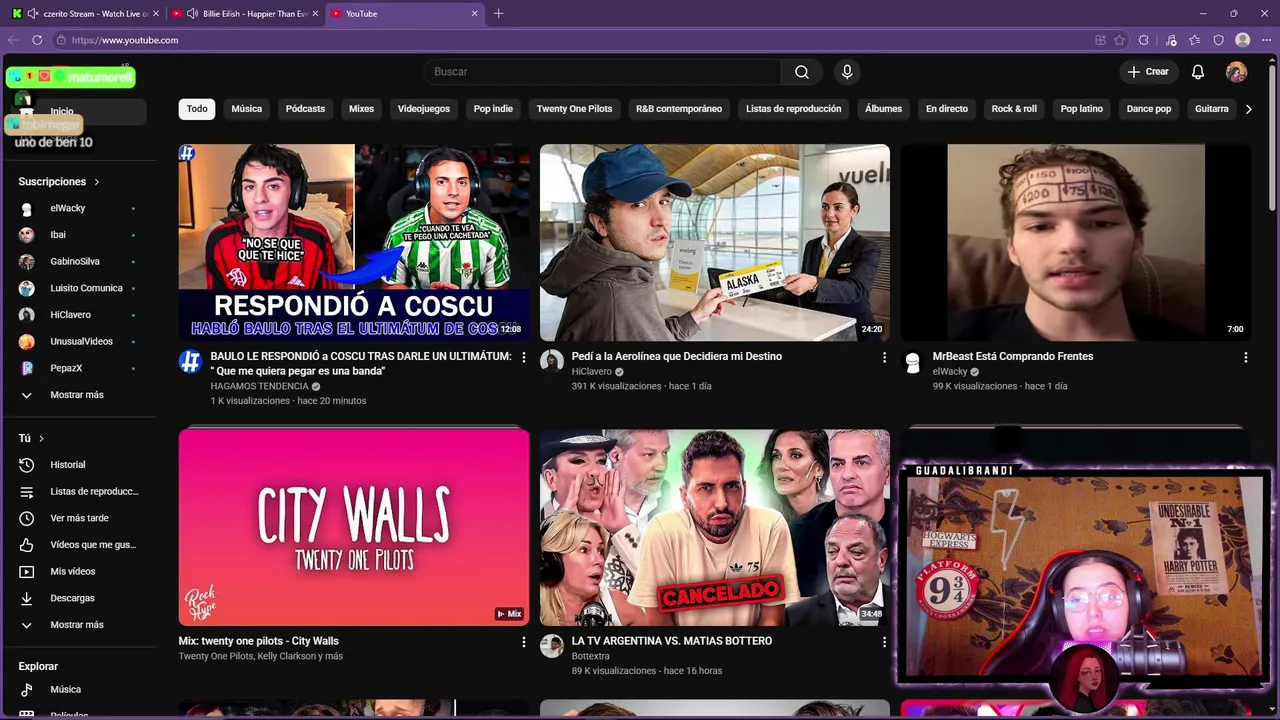Open the notifications bell
1280x720 pixels.
(1198, 72)
